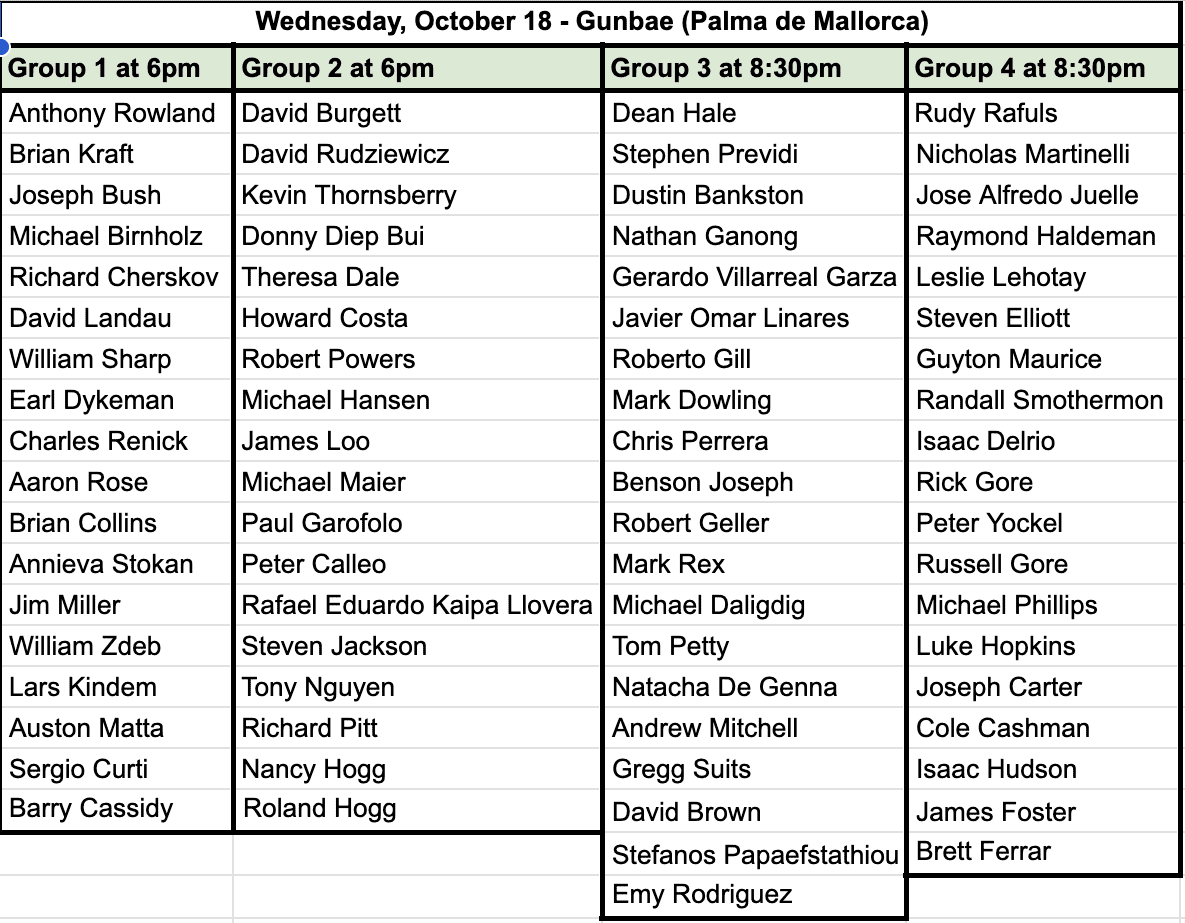Screen dimensions: 1185x923
Task: Click the Group 4 at 8:30pm header
Action: pos(1042,68)
